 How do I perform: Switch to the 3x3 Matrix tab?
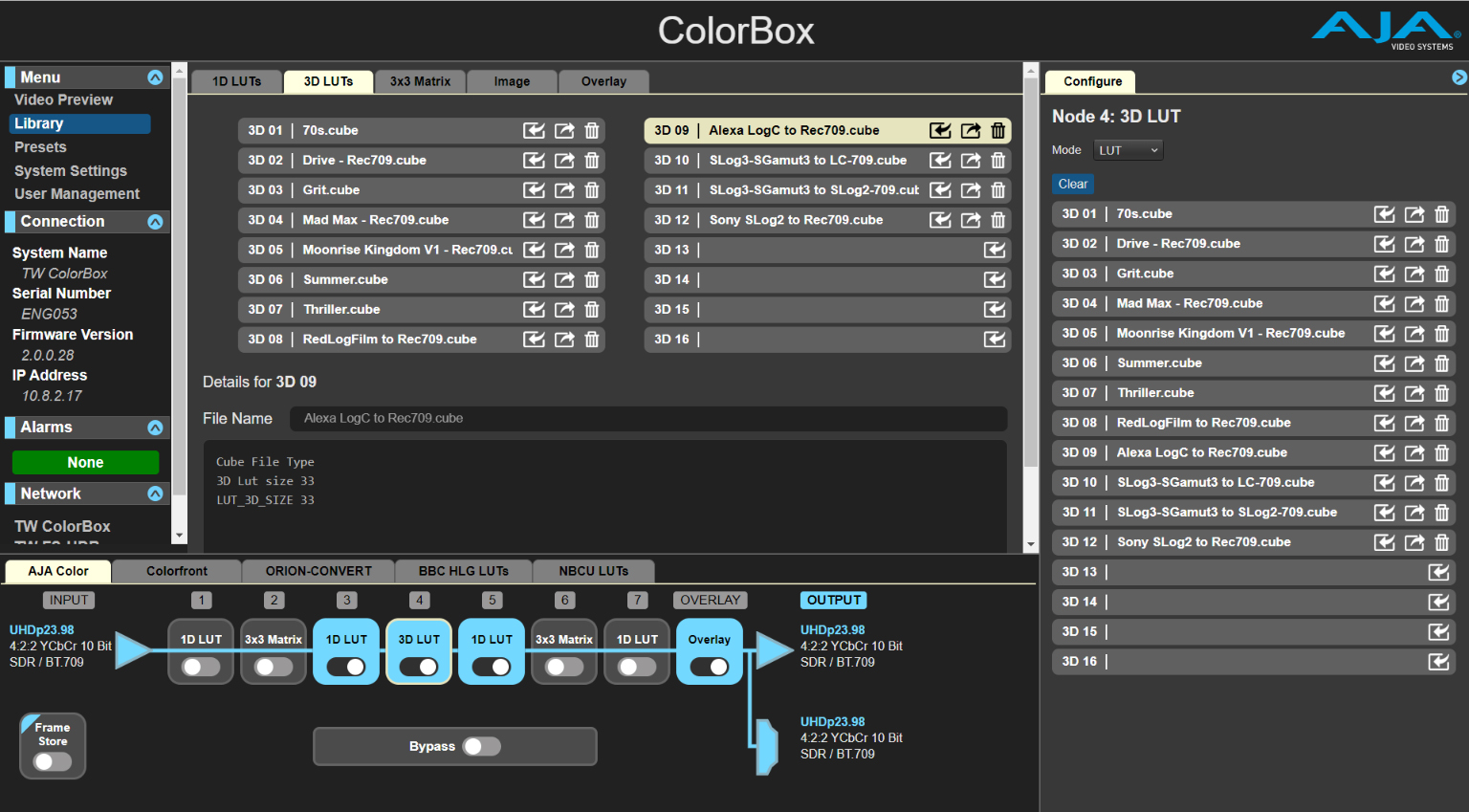[x=420, y=81]
